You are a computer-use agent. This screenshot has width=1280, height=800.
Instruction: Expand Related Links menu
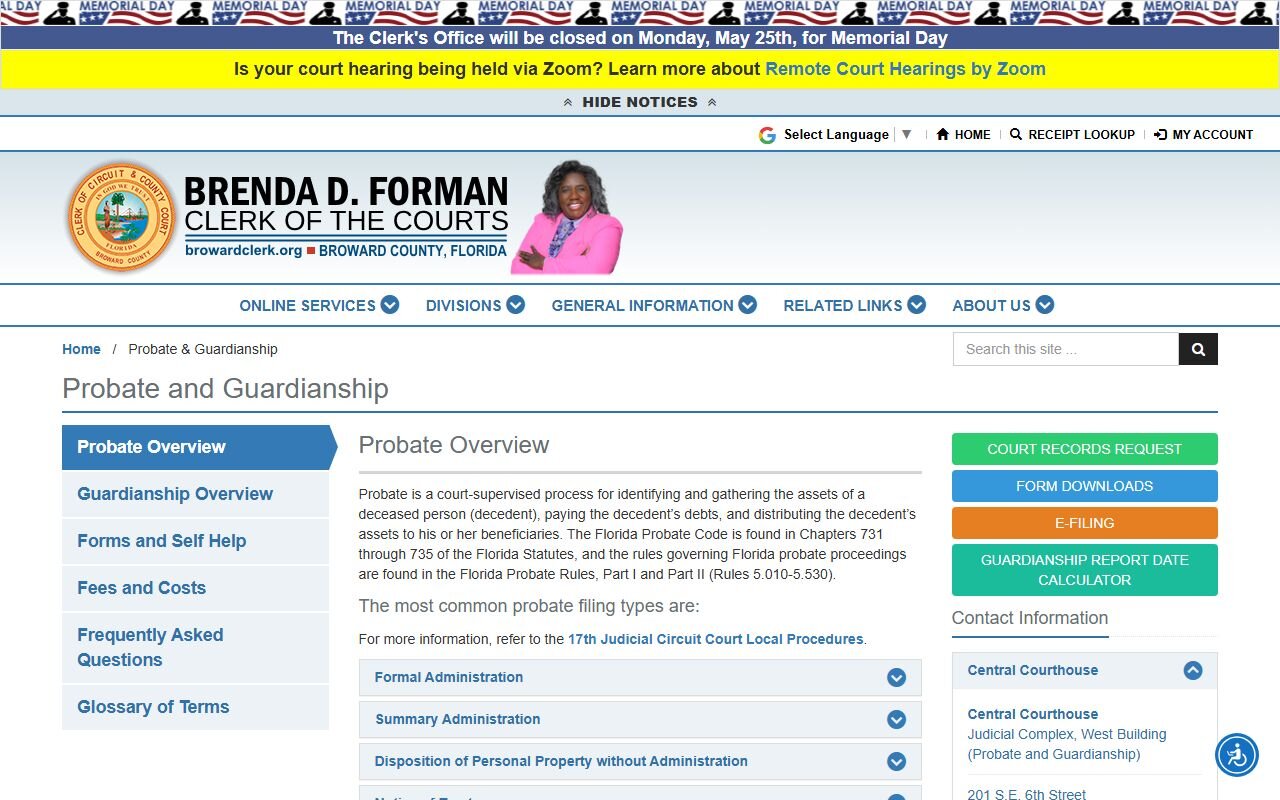pyautogui.click(x=854, y=305)
